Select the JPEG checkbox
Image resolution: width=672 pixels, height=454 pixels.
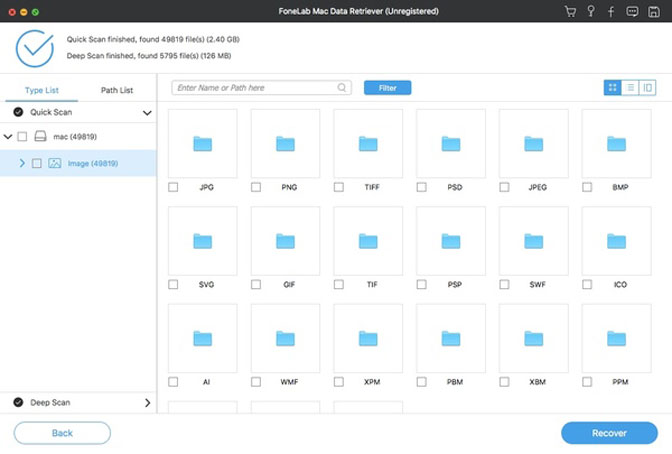[x=504, y=187]
